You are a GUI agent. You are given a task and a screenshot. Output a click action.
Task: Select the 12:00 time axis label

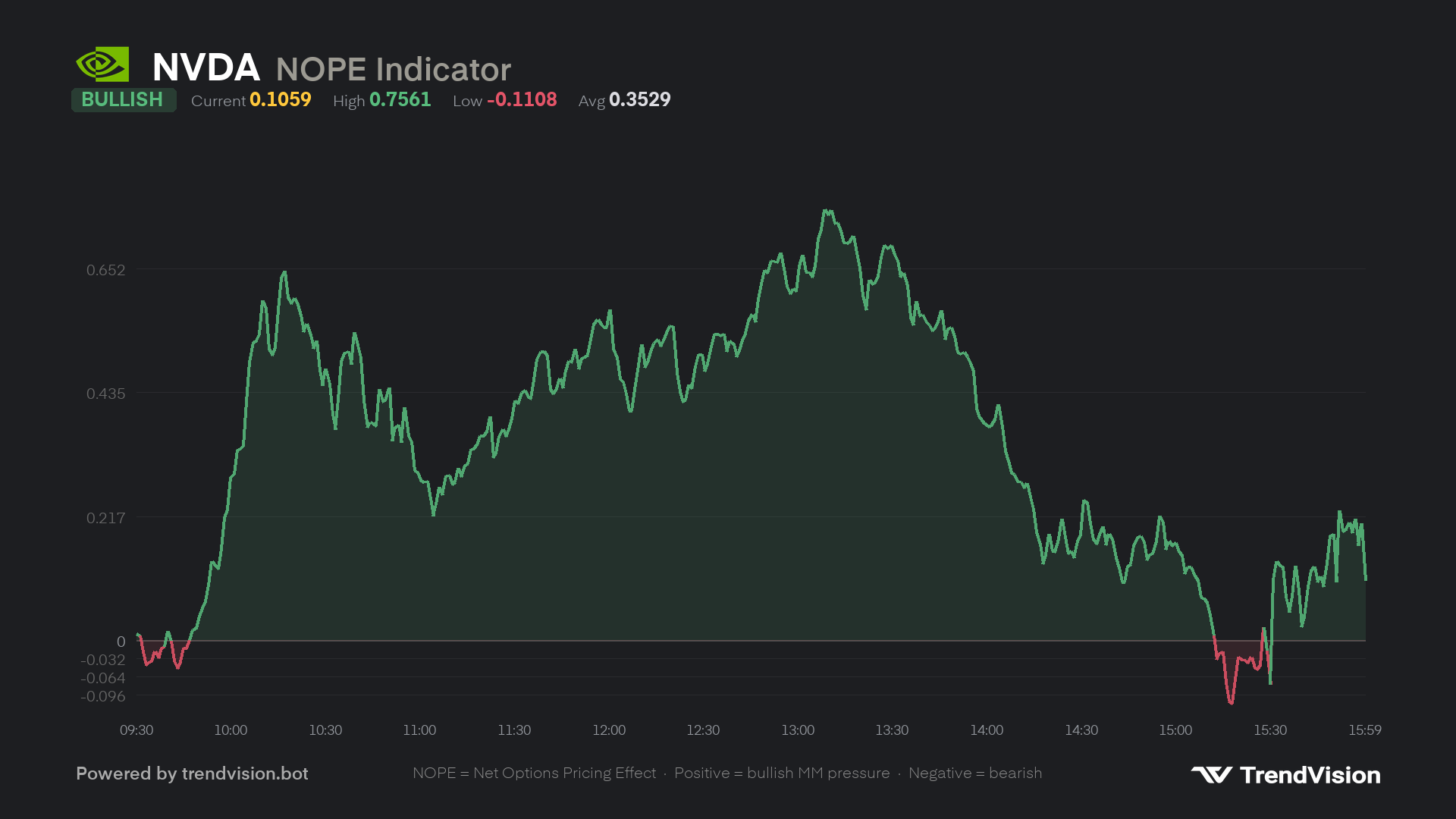[609, 730]
